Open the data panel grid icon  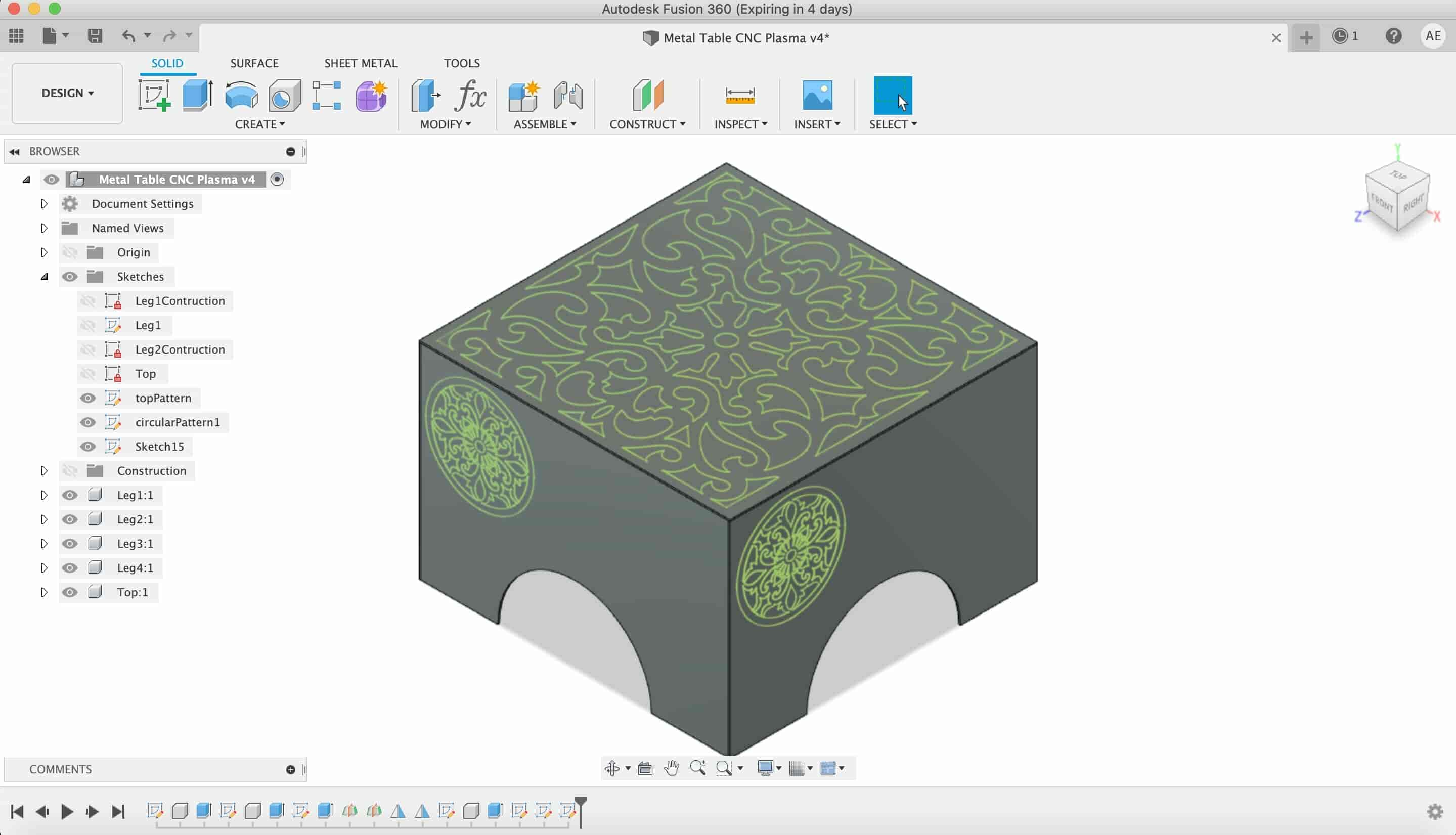pos(16,36)
